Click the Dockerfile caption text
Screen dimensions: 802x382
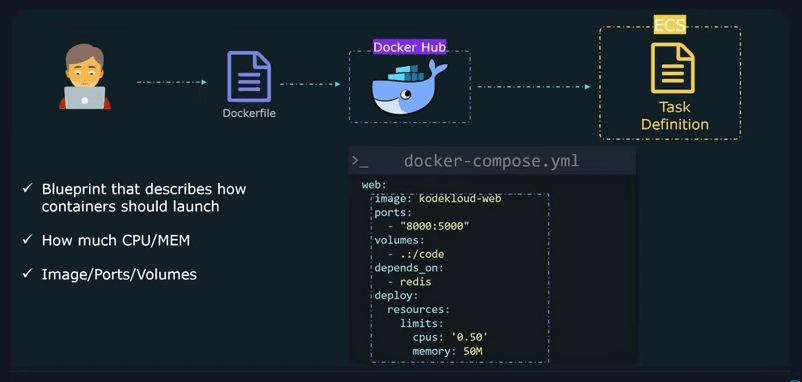[x=249, y=113]
